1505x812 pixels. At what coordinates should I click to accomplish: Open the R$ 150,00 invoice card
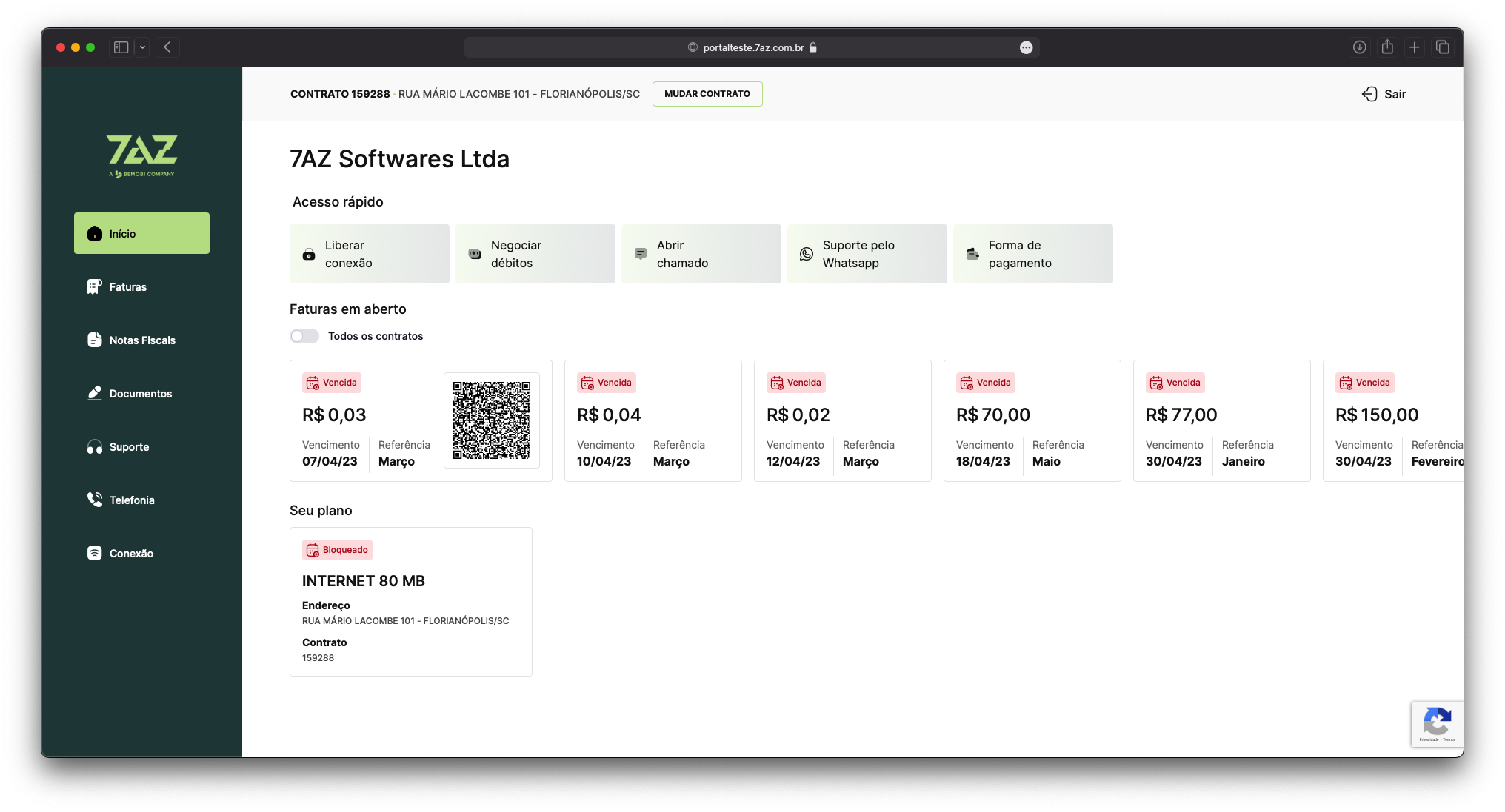[x=1393, y=420]
